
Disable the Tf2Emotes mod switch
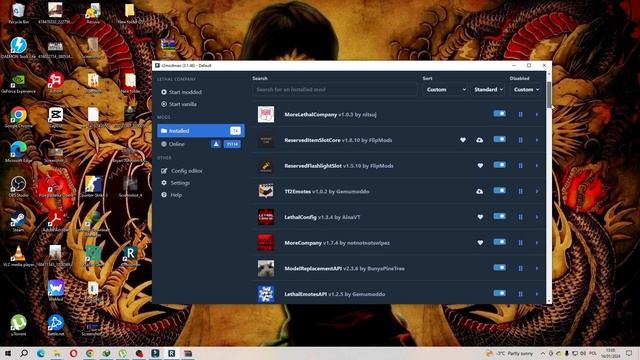coord(499,191)
